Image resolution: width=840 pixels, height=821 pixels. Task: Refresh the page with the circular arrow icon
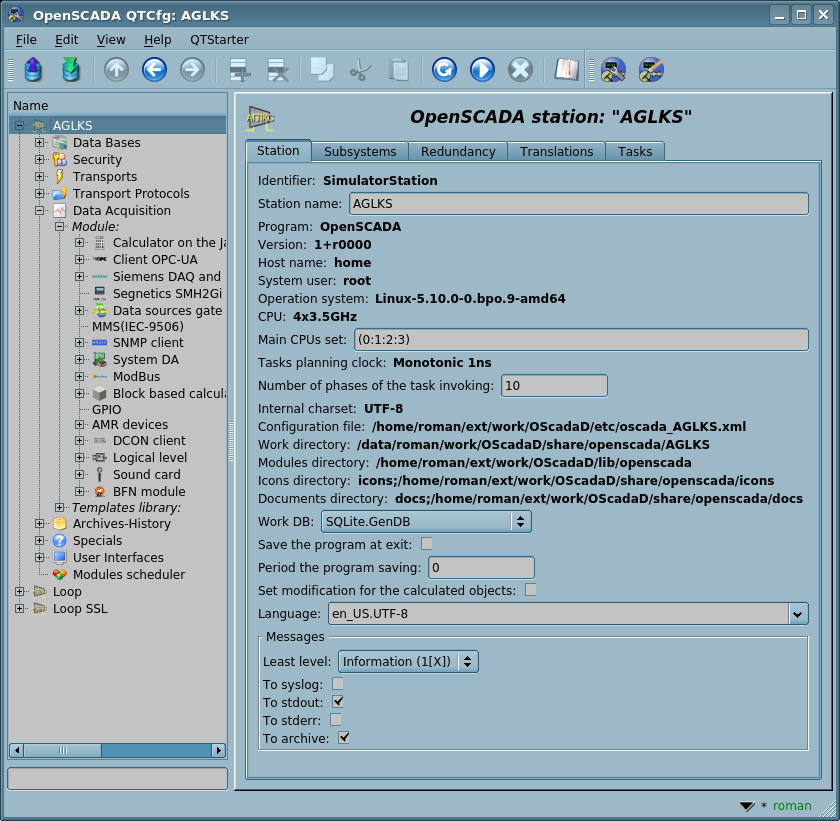pos(444,70)
